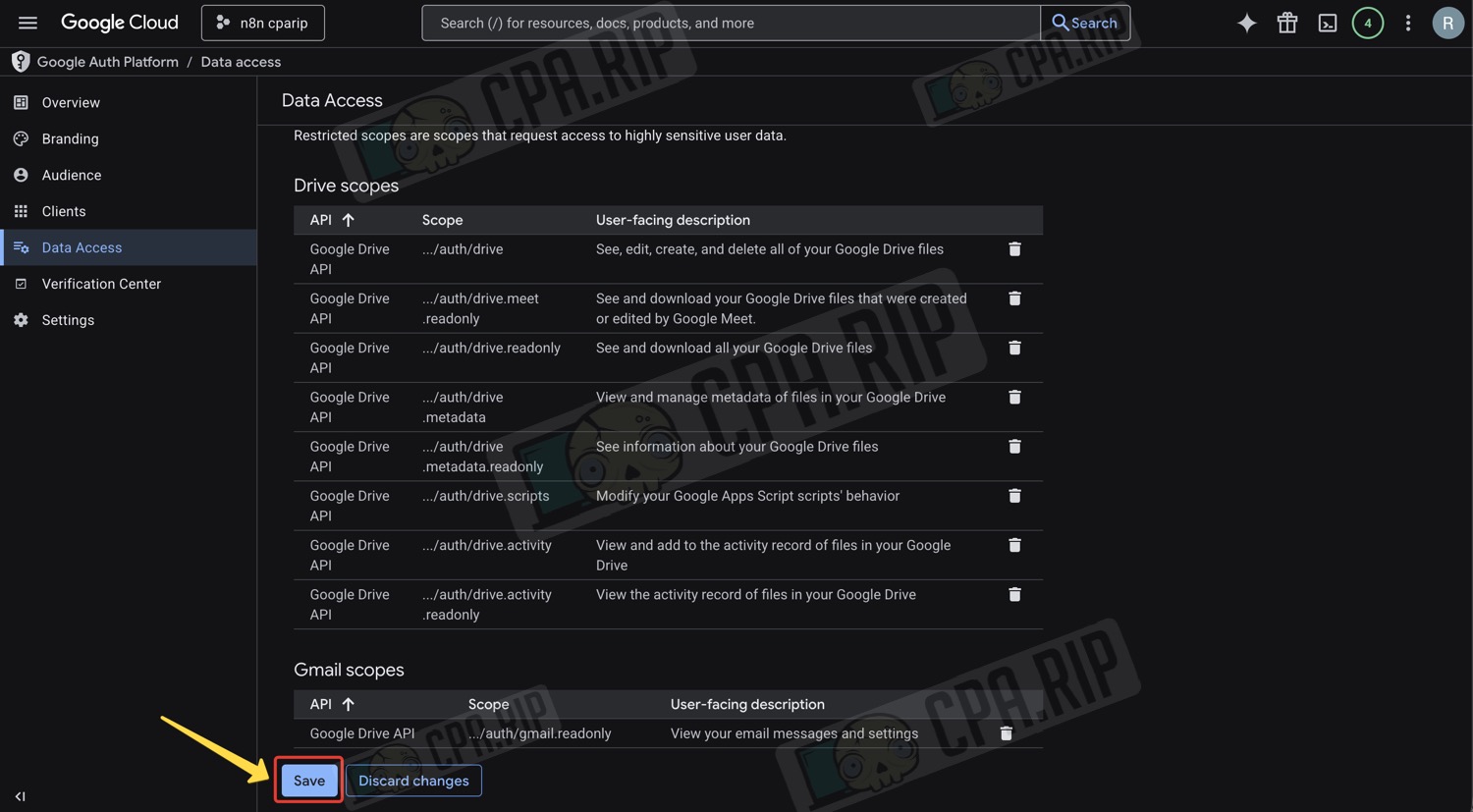Click the Save button
This screenshot has width=1473, height=812.
coord(308,781)
